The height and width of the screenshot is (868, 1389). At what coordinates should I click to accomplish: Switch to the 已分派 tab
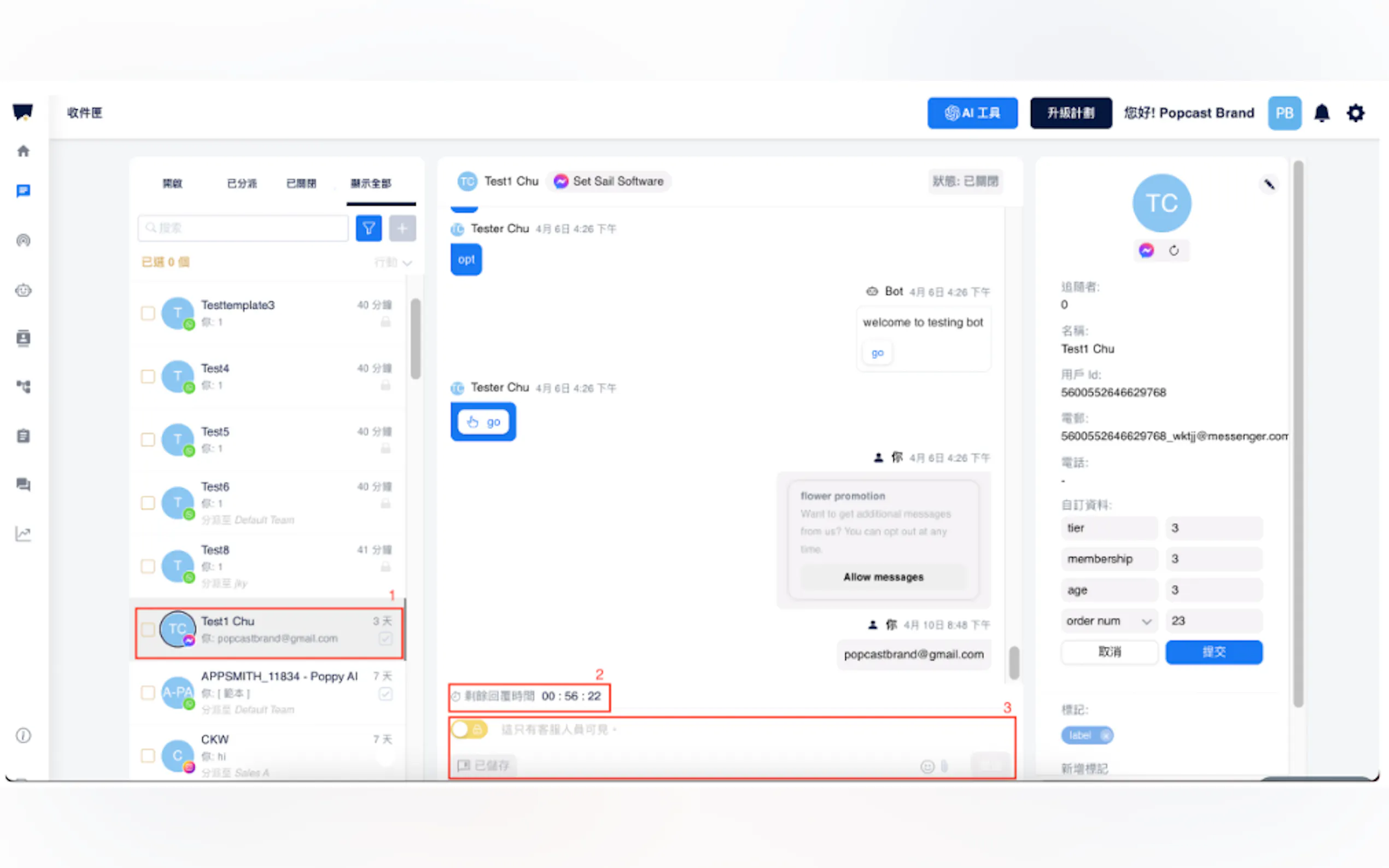pos(242,183)
